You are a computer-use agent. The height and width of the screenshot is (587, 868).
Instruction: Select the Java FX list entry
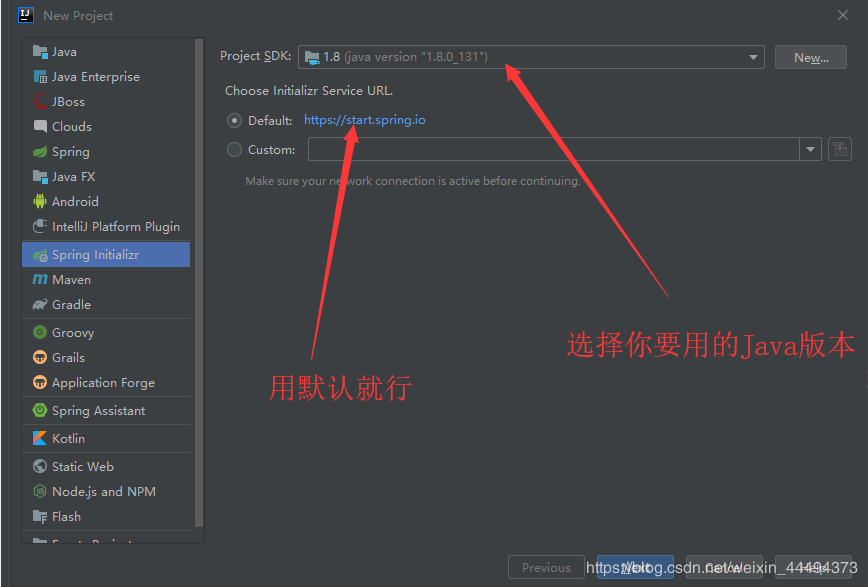[x=106, y=177]
